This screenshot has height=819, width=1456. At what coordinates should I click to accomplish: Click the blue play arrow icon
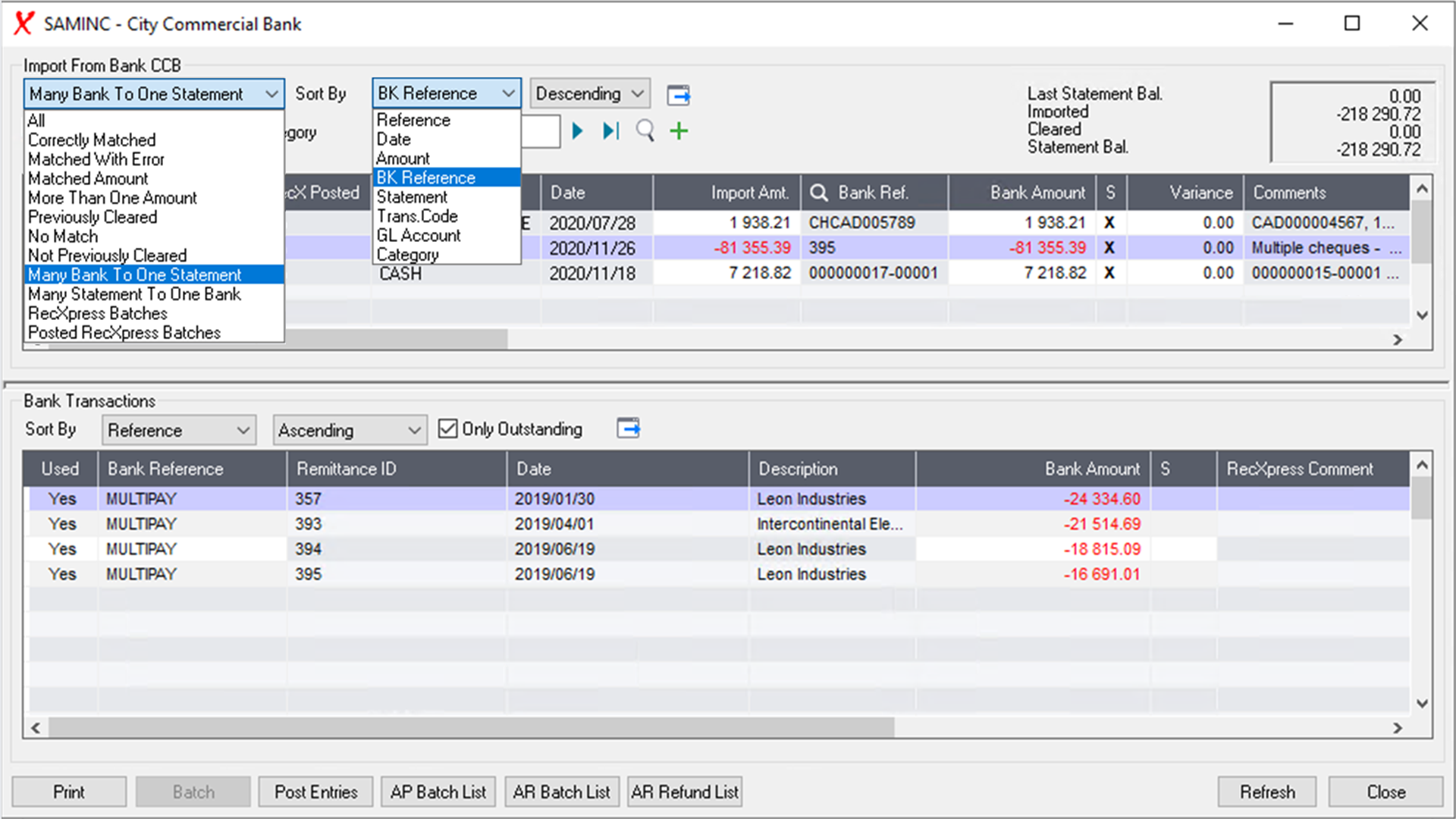tap(577, 131)
